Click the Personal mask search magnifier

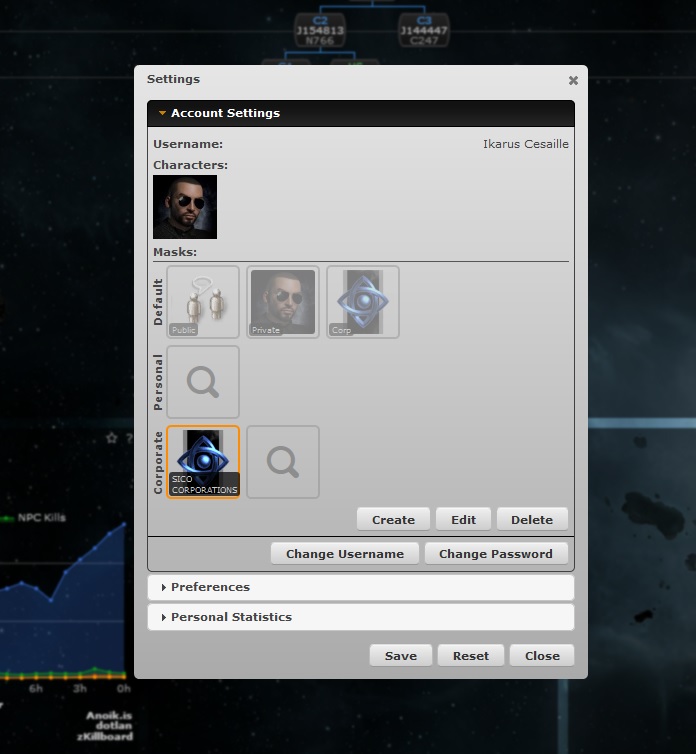coord(203,381)
